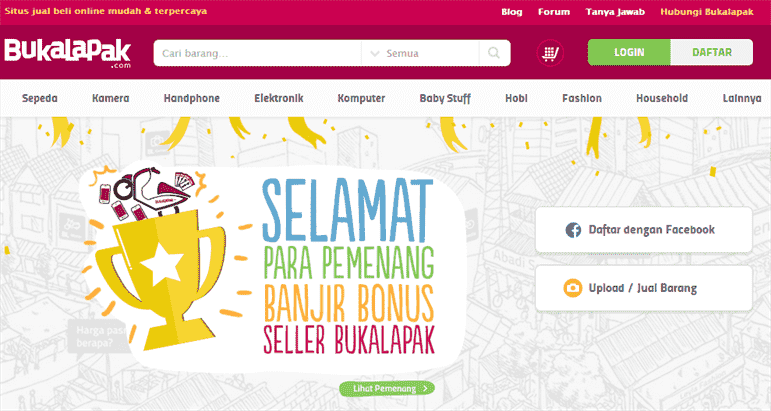Click the magnifier search icon
This screenshot has width=771, height=411.
pyautogui.click(x=494, y=53)
